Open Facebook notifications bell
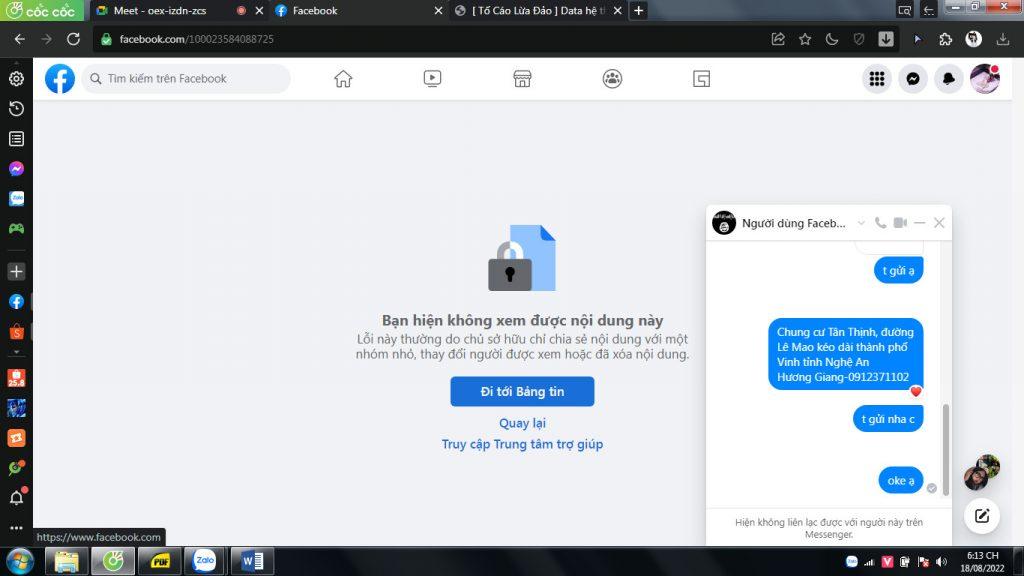This screenshot has height=576, width=1024. point(948,79)
